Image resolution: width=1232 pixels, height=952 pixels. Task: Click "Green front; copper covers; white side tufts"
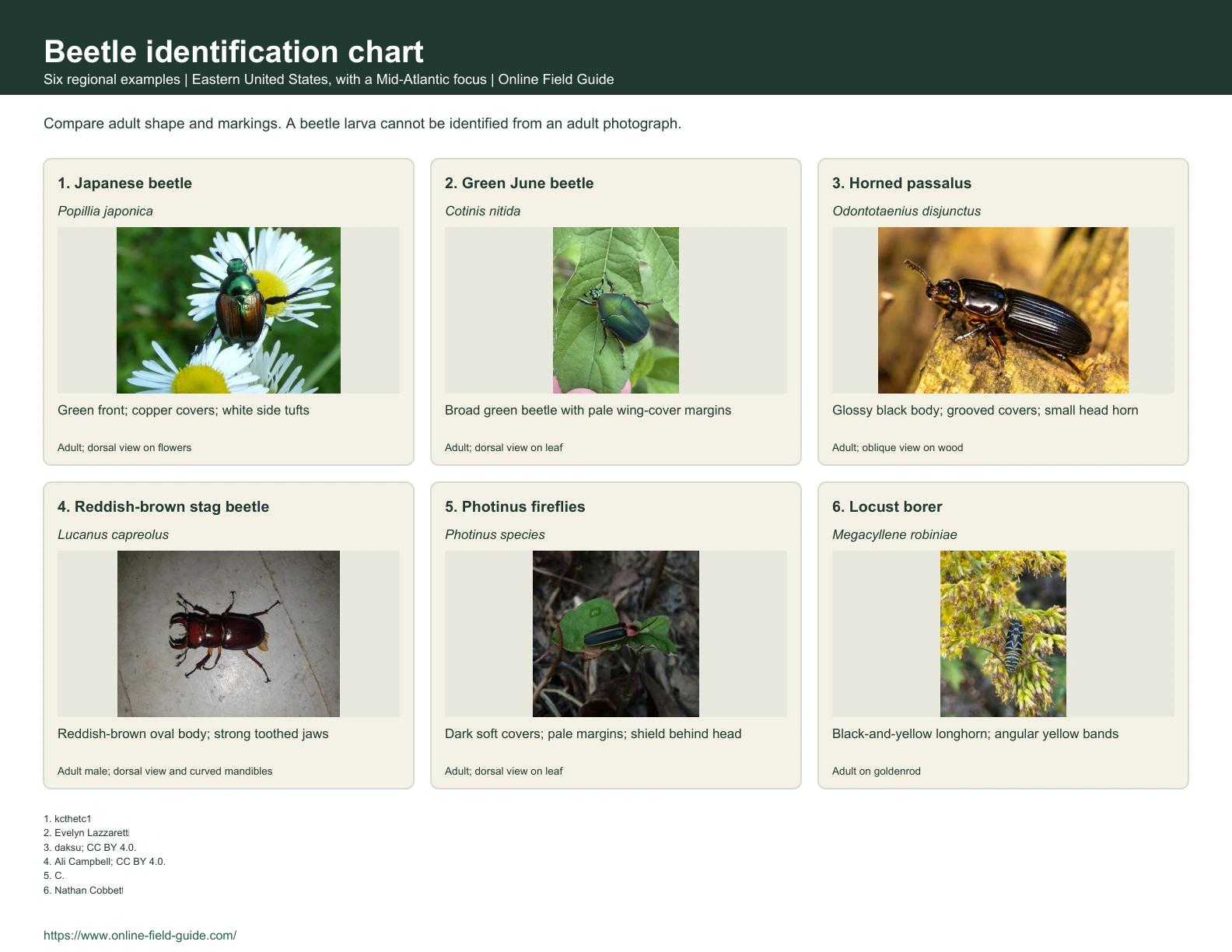point(184,410)
